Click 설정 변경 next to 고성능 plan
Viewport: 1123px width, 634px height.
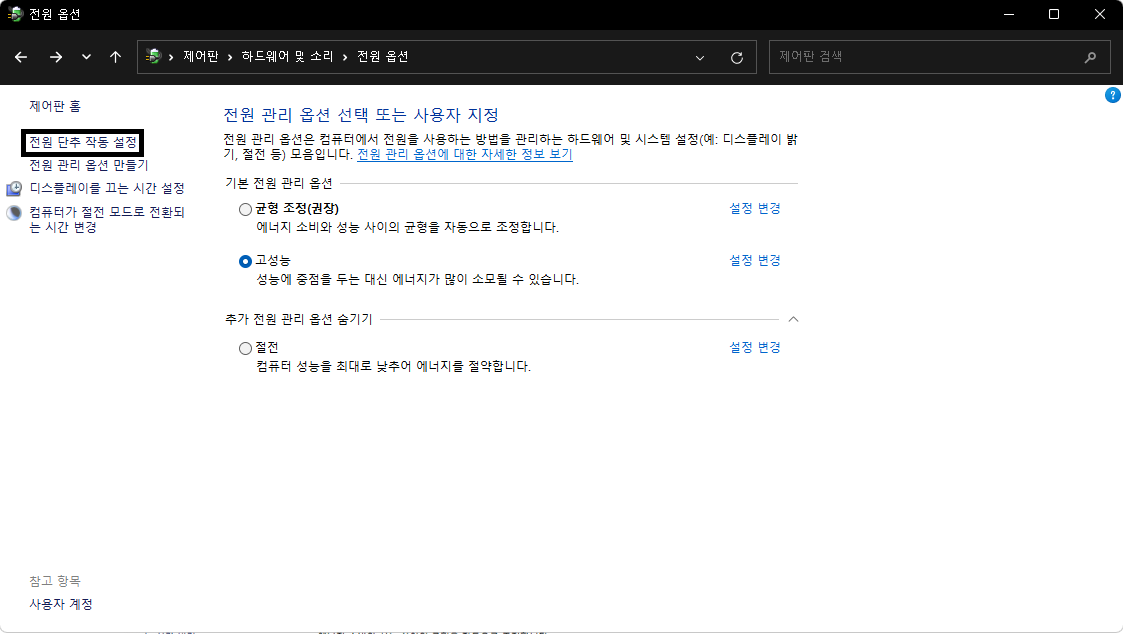(x=753, y=260)
